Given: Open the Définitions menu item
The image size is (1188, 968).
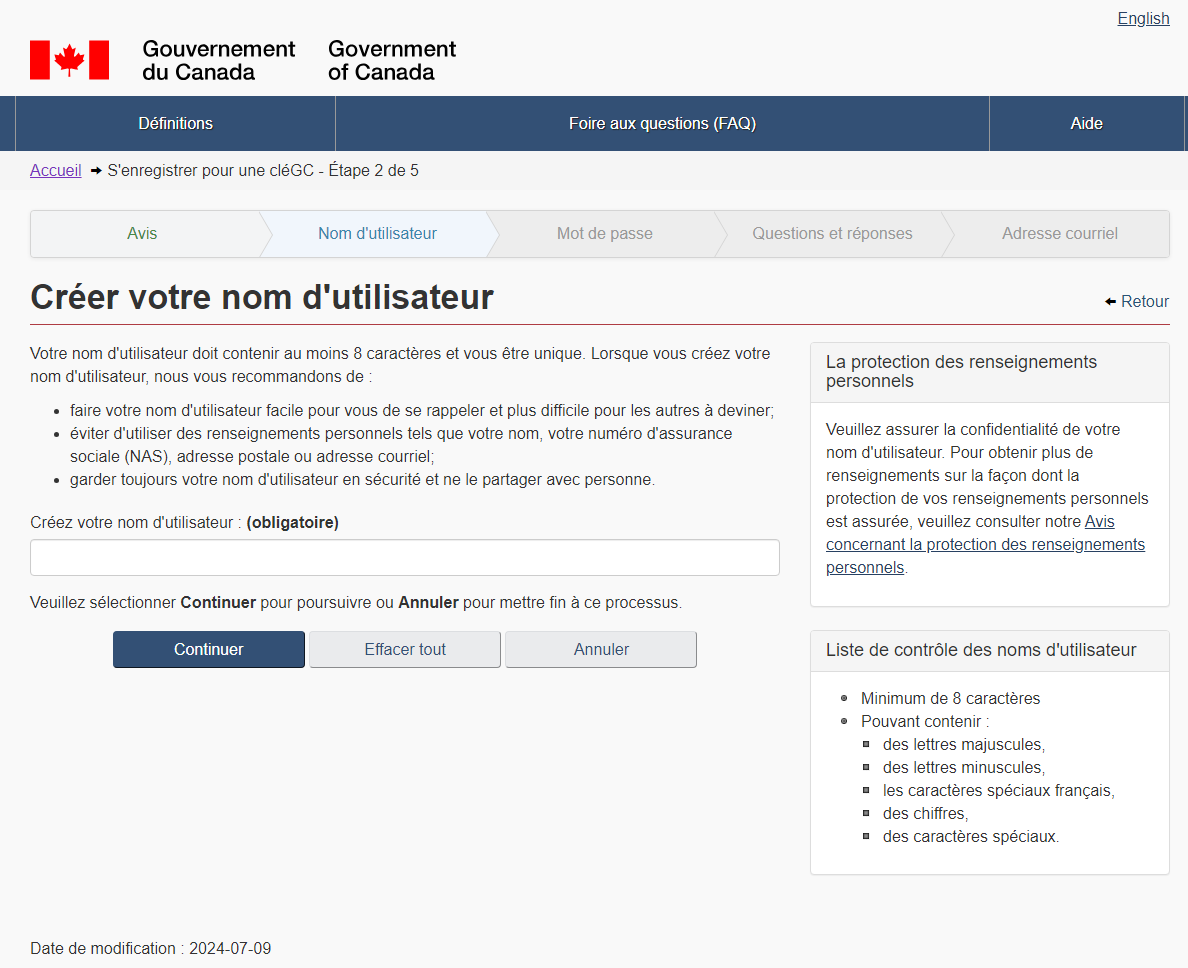Looking at the screenshot, I should click(x=175, y=124).
